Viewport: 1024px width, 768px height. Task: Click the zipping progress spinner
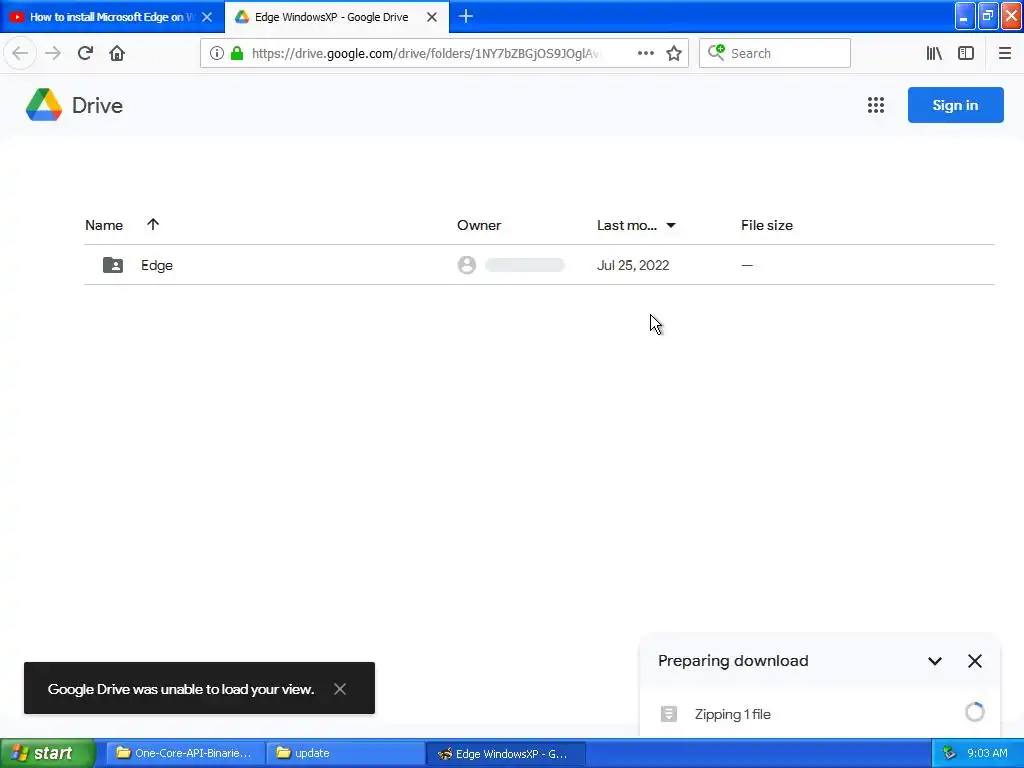(x=974, y=712)
